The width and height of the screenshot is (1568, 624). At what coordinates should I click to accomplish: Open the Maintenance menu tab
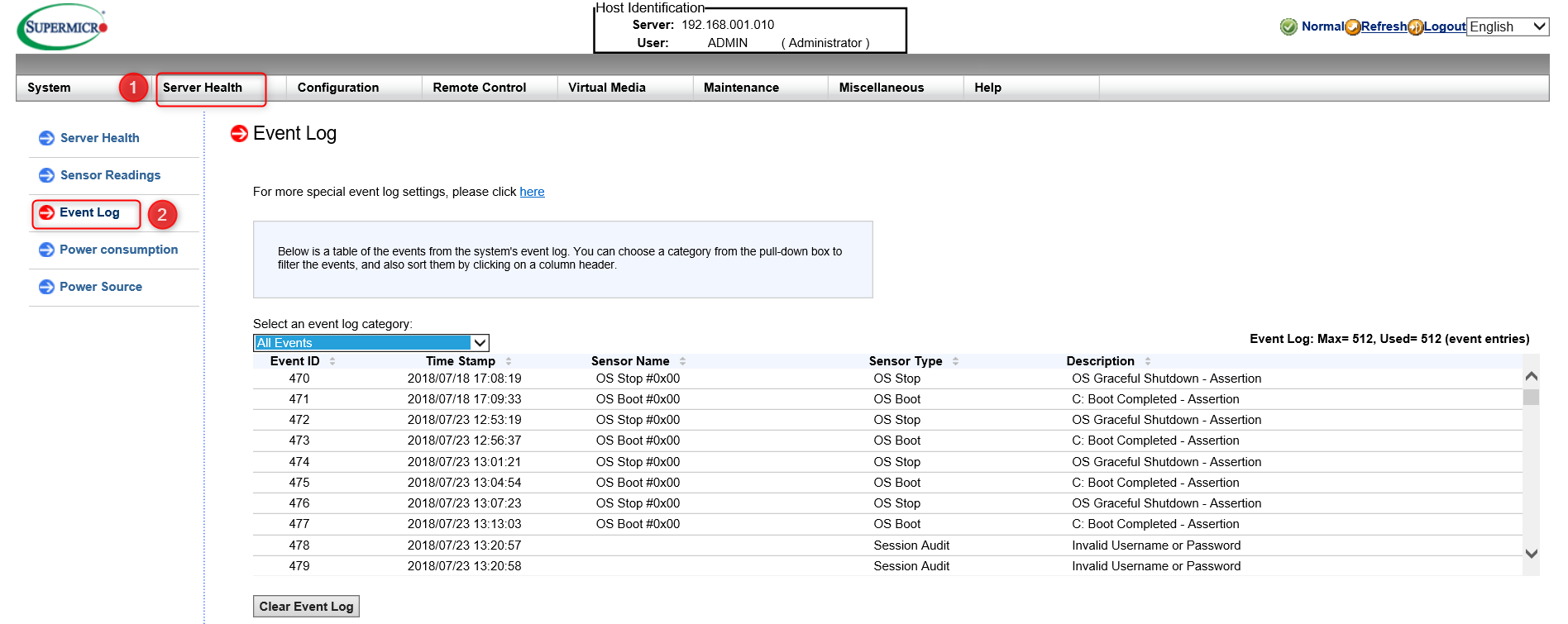(x=741, y=88)
